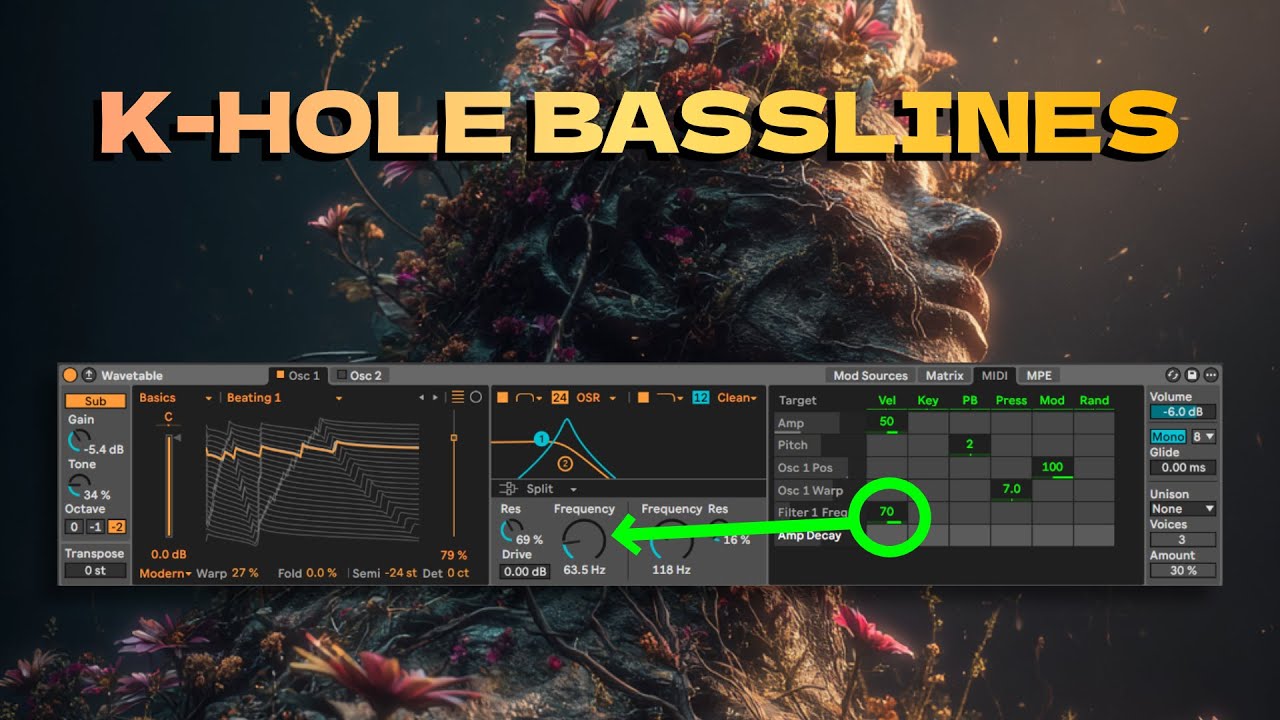Viewport: 1280px width, 720px height.
Task: Click the Rand column header
Action: point(1094,400)
